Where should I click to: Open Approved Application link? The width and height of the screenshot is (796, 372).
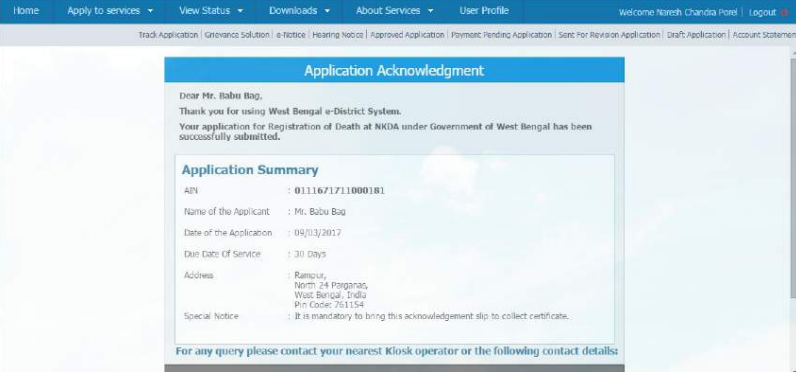[407, 35]
